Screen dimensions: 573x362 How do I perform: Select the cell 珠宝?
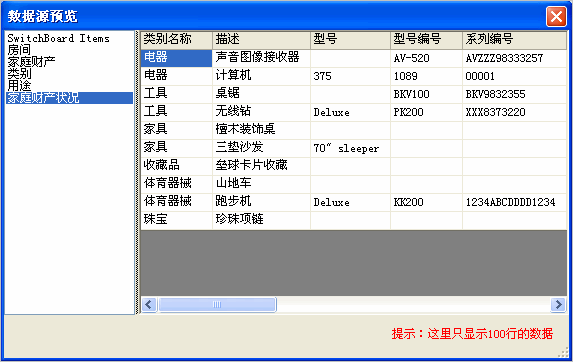coord(177,220)
